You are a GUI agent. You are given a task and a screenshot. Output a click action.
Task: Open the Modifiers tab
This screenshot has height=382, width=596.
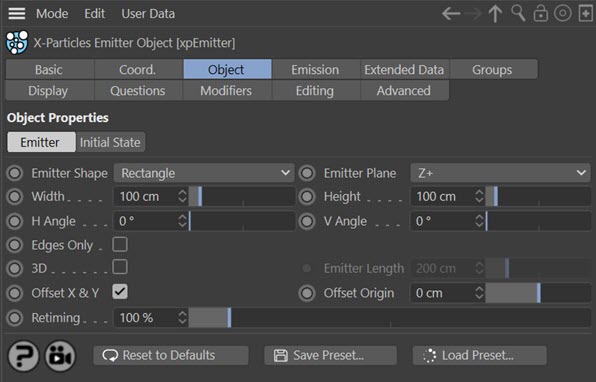pyautogui.click(x=227, y=90)
